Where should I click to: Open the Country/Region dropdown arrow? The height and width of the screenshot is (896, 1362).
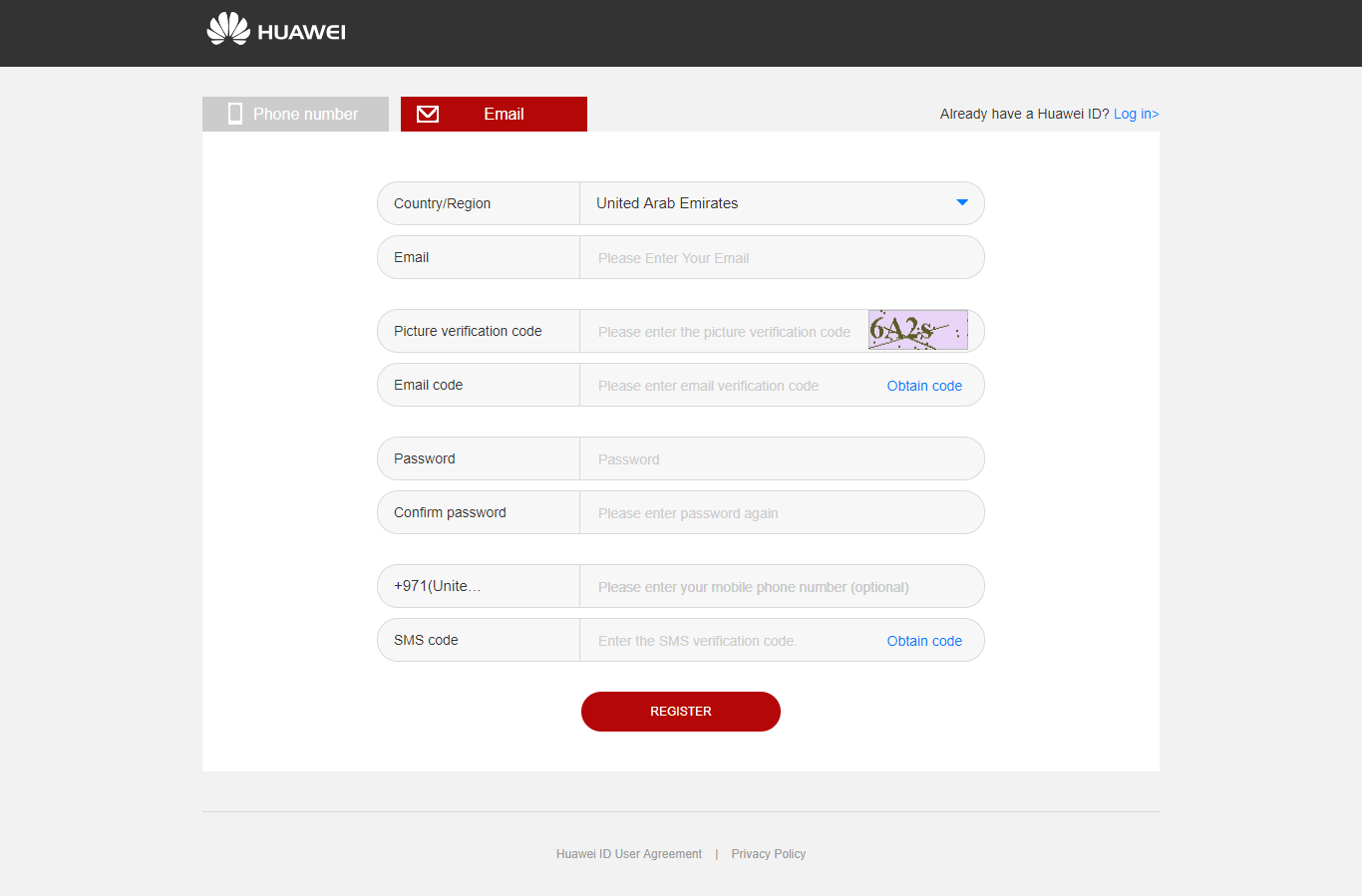(x=962, y=202)
